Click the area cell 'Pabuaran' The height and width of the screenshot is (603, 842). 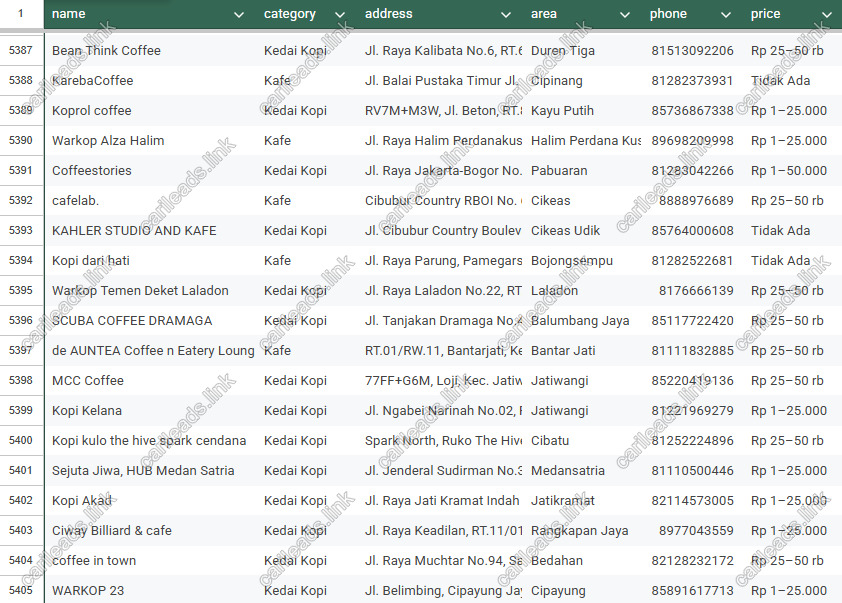[584, 171]
